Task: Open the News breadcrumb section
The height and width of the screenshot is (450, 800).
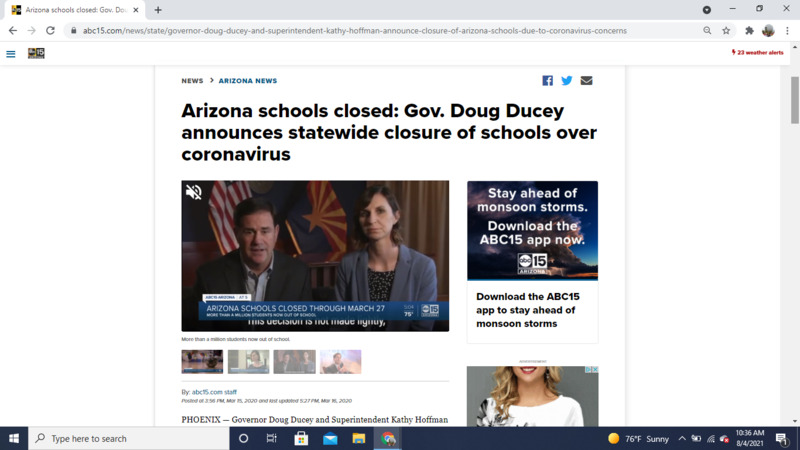Action: click(x=192, y=81)
